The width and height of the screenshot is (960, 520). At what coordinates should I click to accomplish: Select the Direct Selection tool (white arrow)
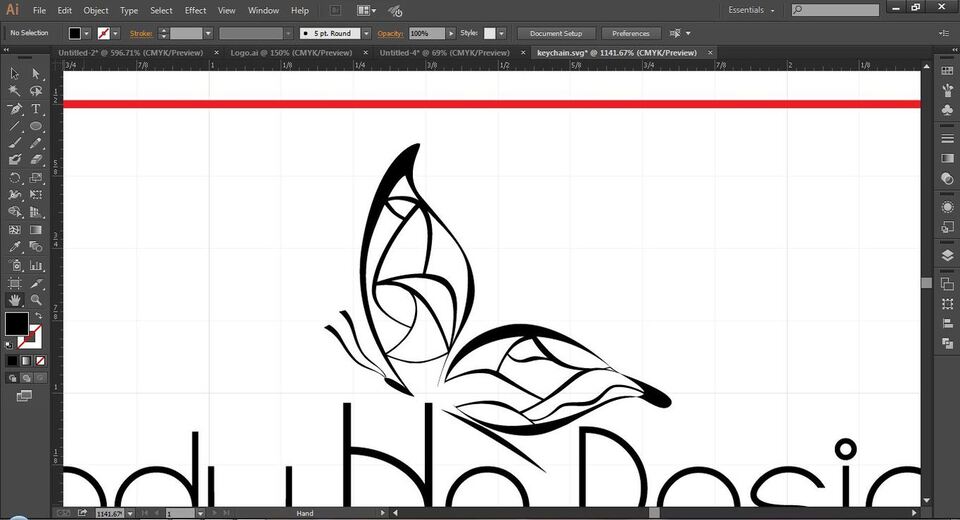(36, 73)
